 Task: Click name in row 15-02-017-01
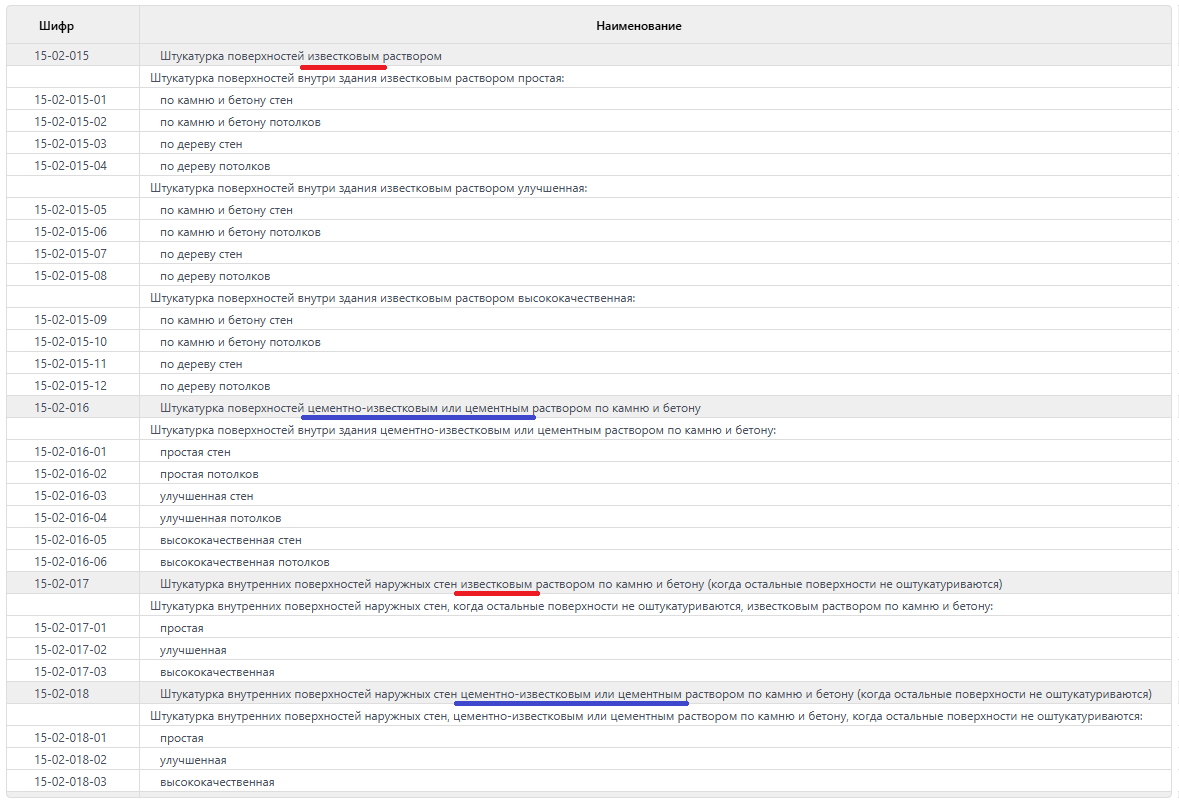tap(181, 628)
